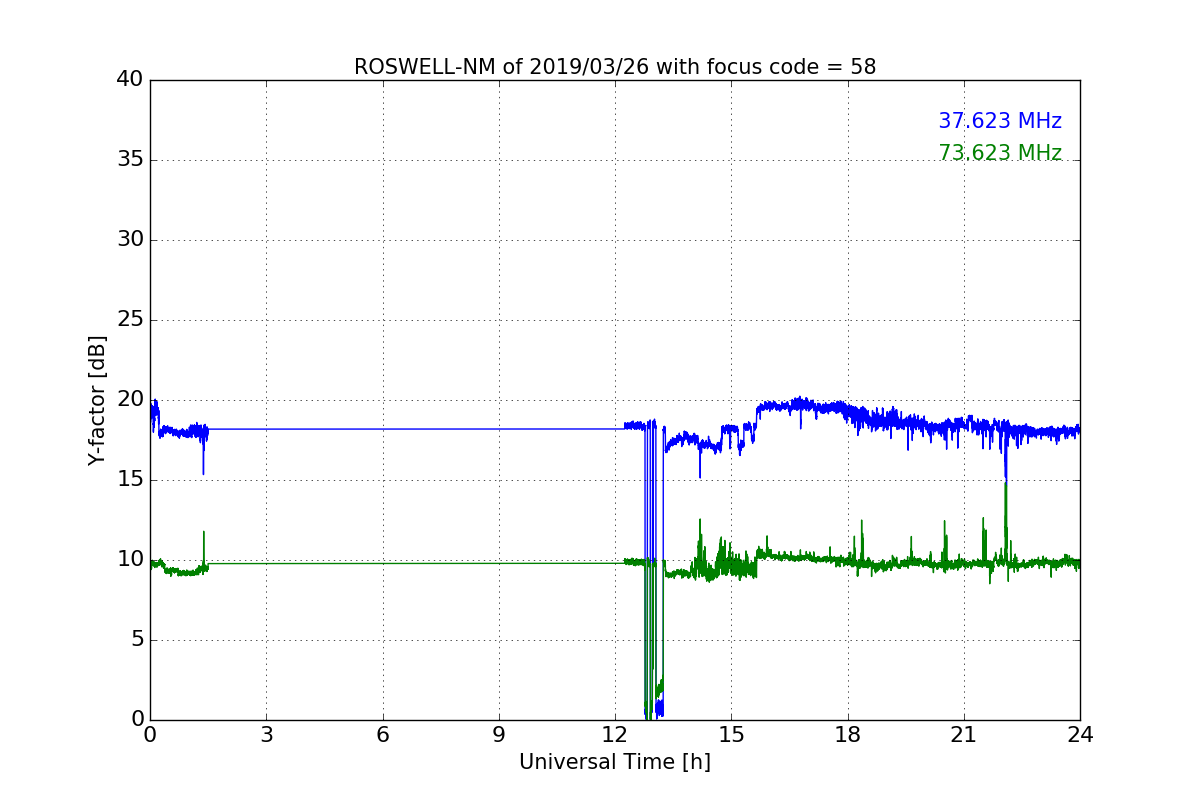The width and height of the screenshot is (1200, 800).
Task: Click the x-axis tick label '6'
Action: click(382, 734)
